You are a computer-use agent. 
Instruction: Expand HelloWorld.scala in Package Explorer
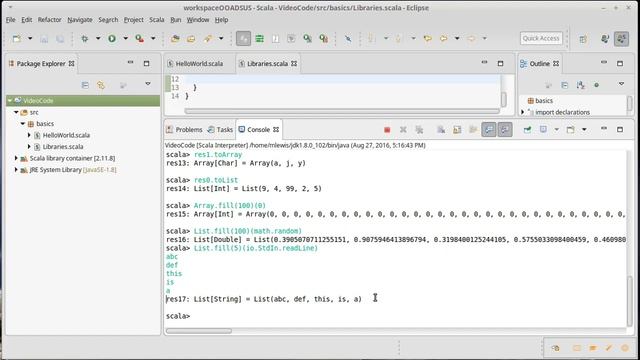(29, 135)
